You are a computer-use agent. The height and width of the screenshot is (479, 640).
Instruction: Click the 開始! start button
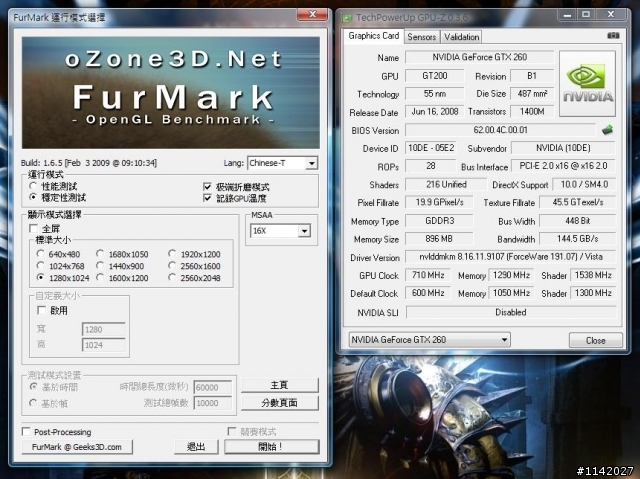[x=271, y=447]
